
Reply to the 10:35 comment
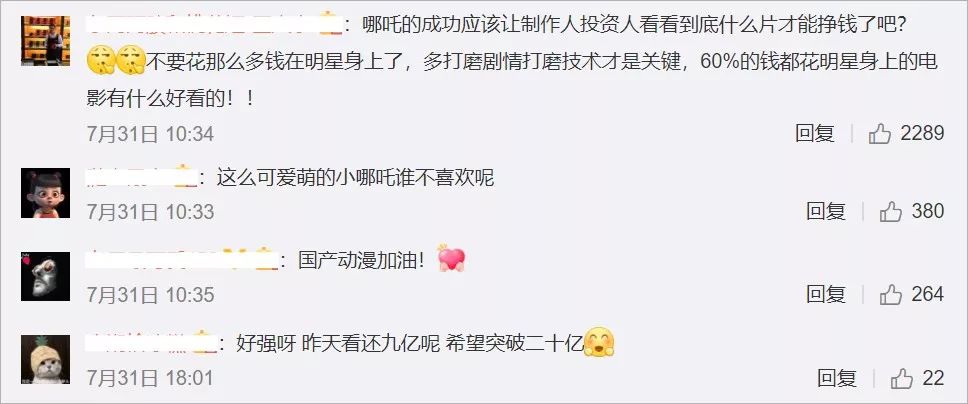coord(826,294)
